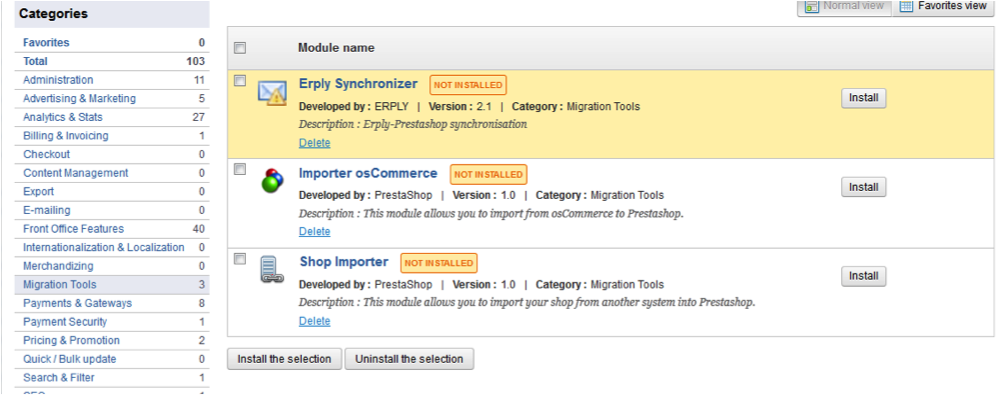1000x395 pixels.
Task: Click the Normal view icon
Action: click(x=812, y=6)
